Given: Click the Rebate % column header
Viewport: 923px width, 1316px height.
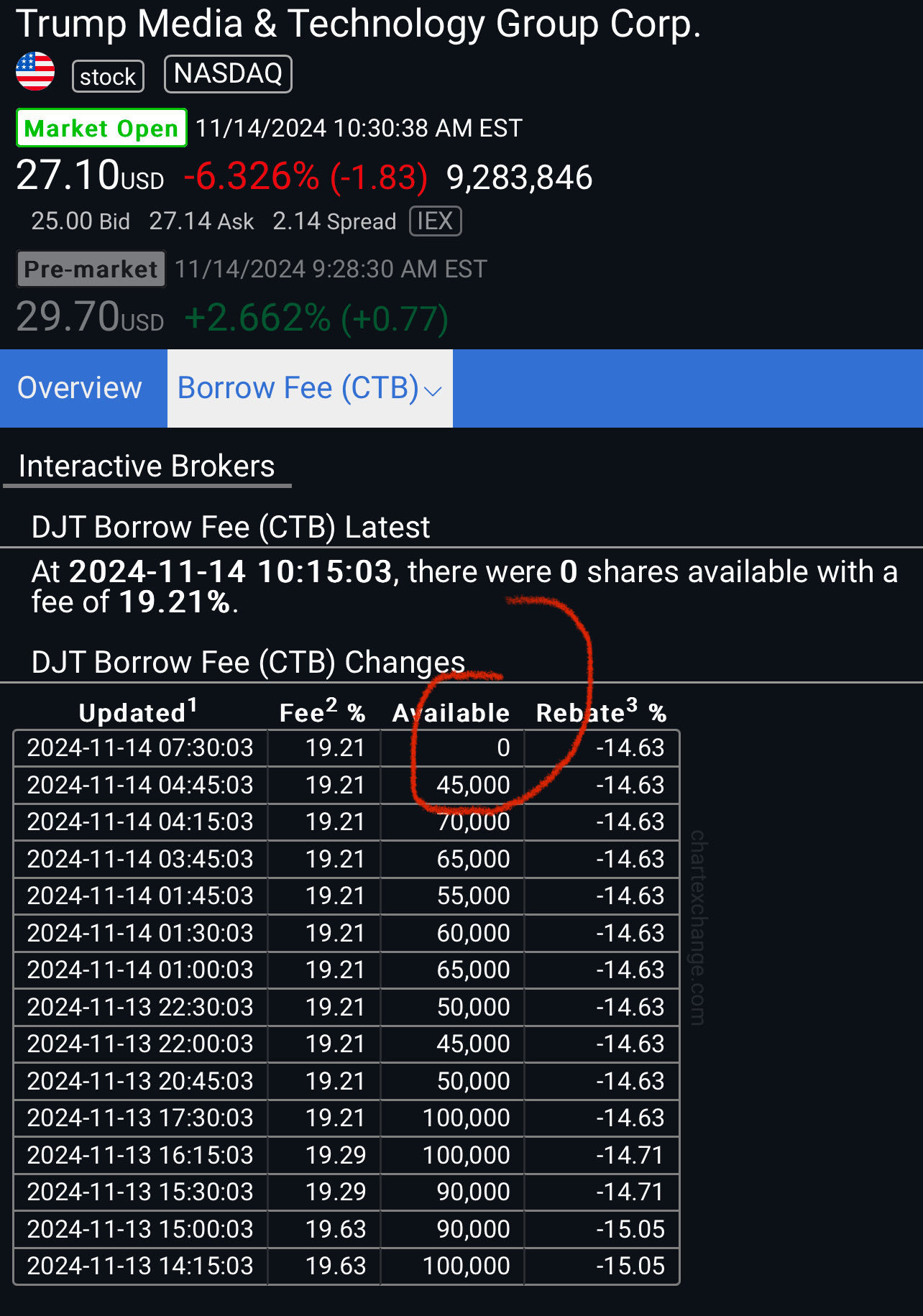Looking at the screenshot, I should pos(601,712).
